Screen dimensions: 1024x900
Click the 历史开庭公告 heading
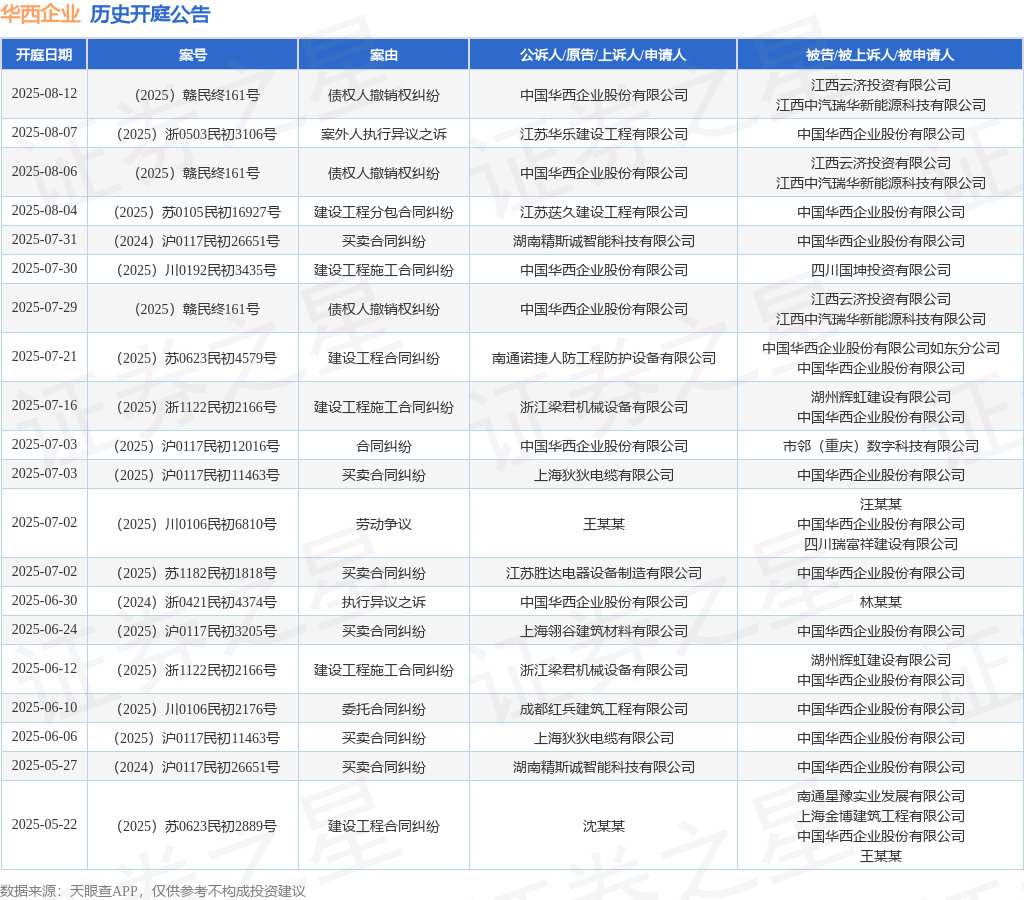[x=150, y=14]
